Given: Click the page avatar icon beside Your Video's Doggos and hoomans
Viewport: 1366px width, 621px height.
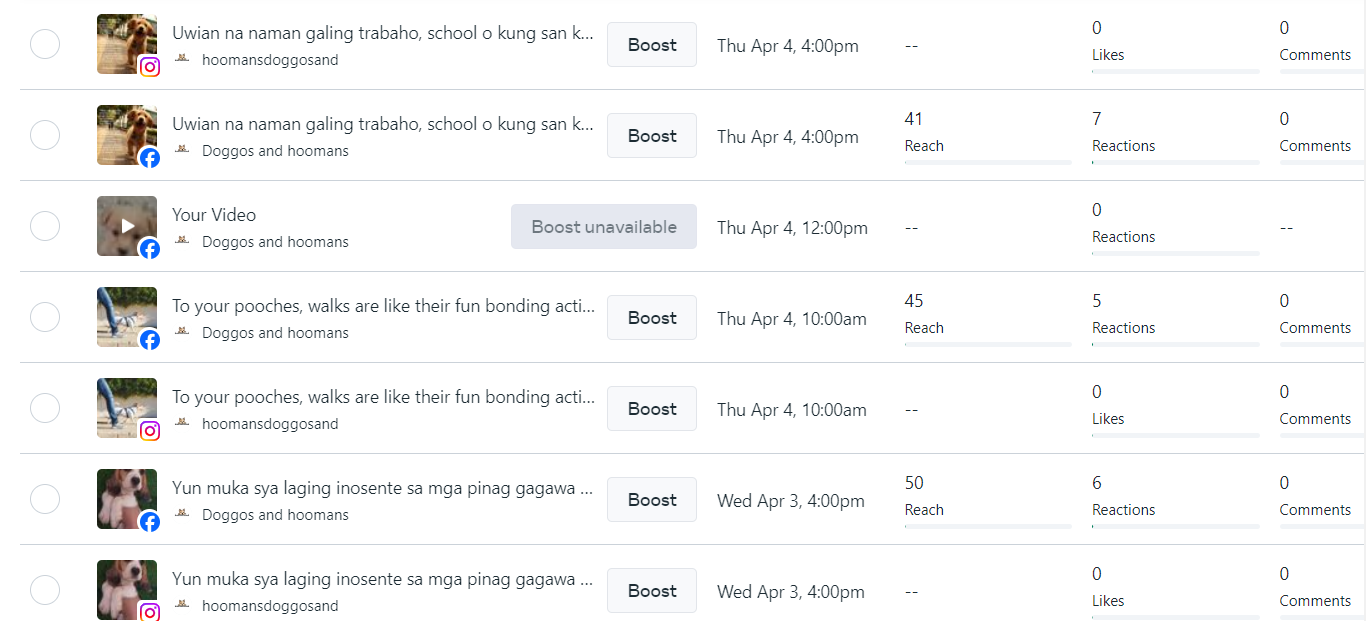Looking at the screenshot, I should (182, 241).
